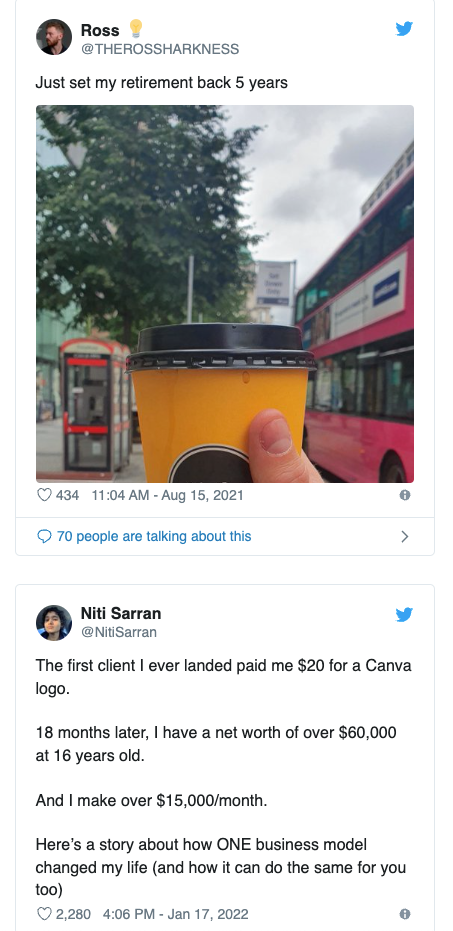The width and height of the screenshot is (453, 931).
Task: Open Niti Sarran's profile avatar
Action: click(53, 623)
